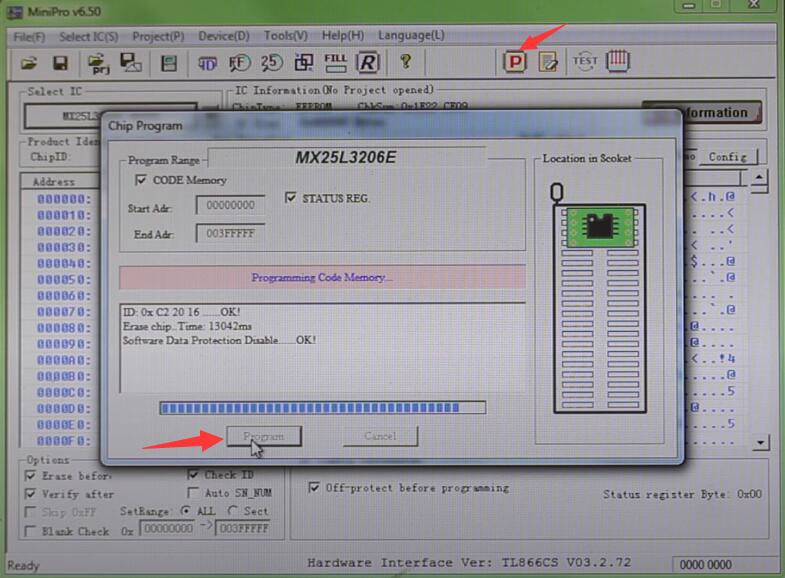Click the Programming Code Memory status banner
The height and width of the screenshot is (578, 785).
click(322, 277)
